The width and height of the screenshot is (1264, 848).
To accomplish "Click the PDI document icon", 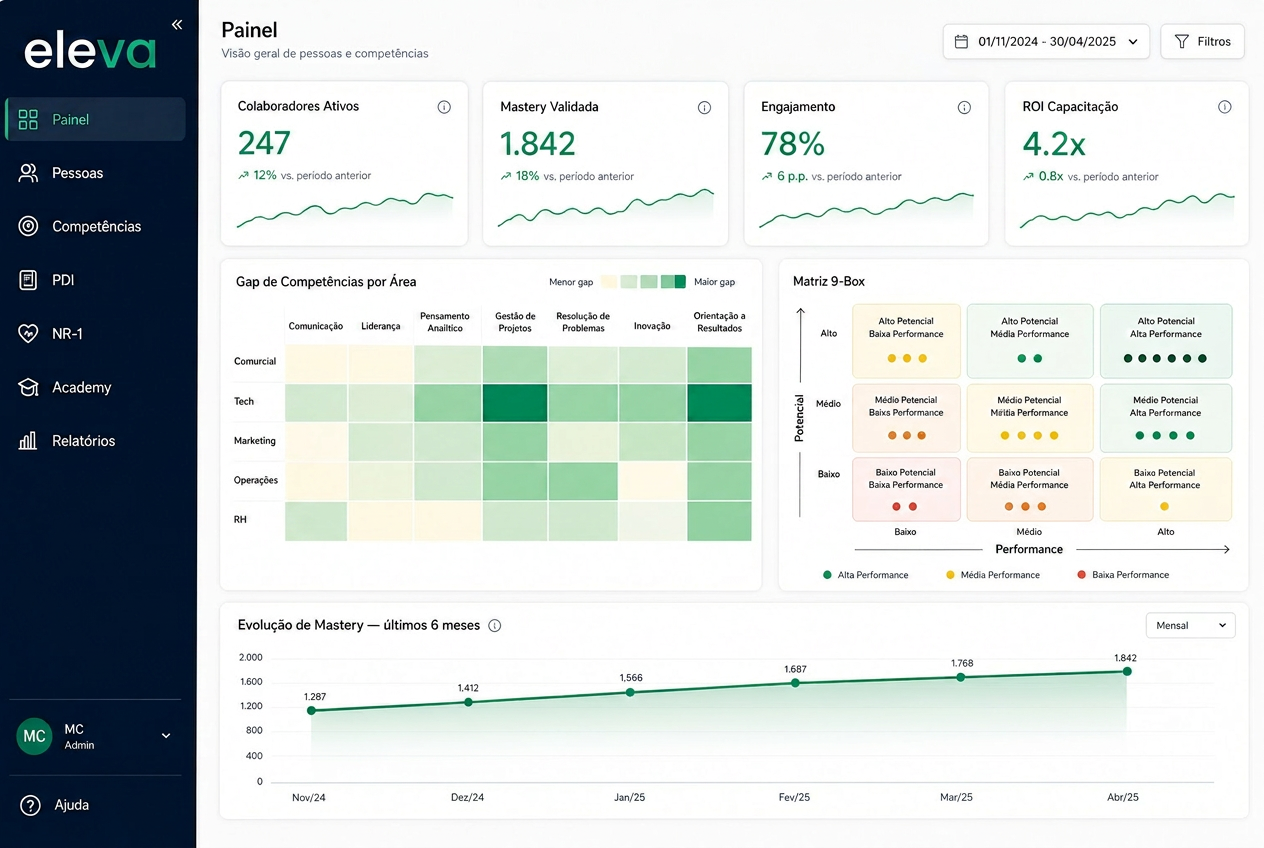I will [28, 280].
